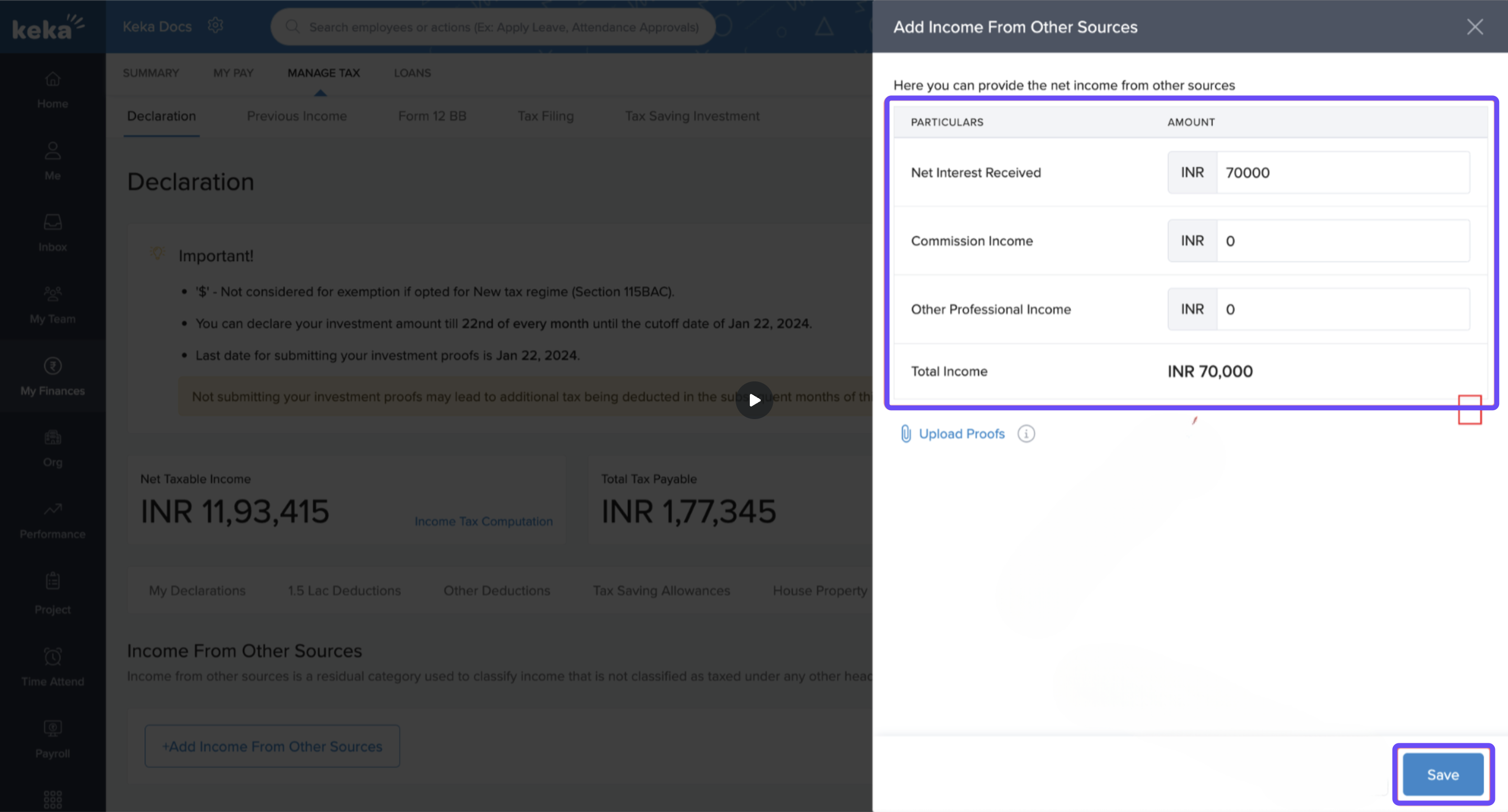Image resolution: width=1508 pixels, height=812 pixels.
Task: Open the Me profile icon
Action: (53, 151)
